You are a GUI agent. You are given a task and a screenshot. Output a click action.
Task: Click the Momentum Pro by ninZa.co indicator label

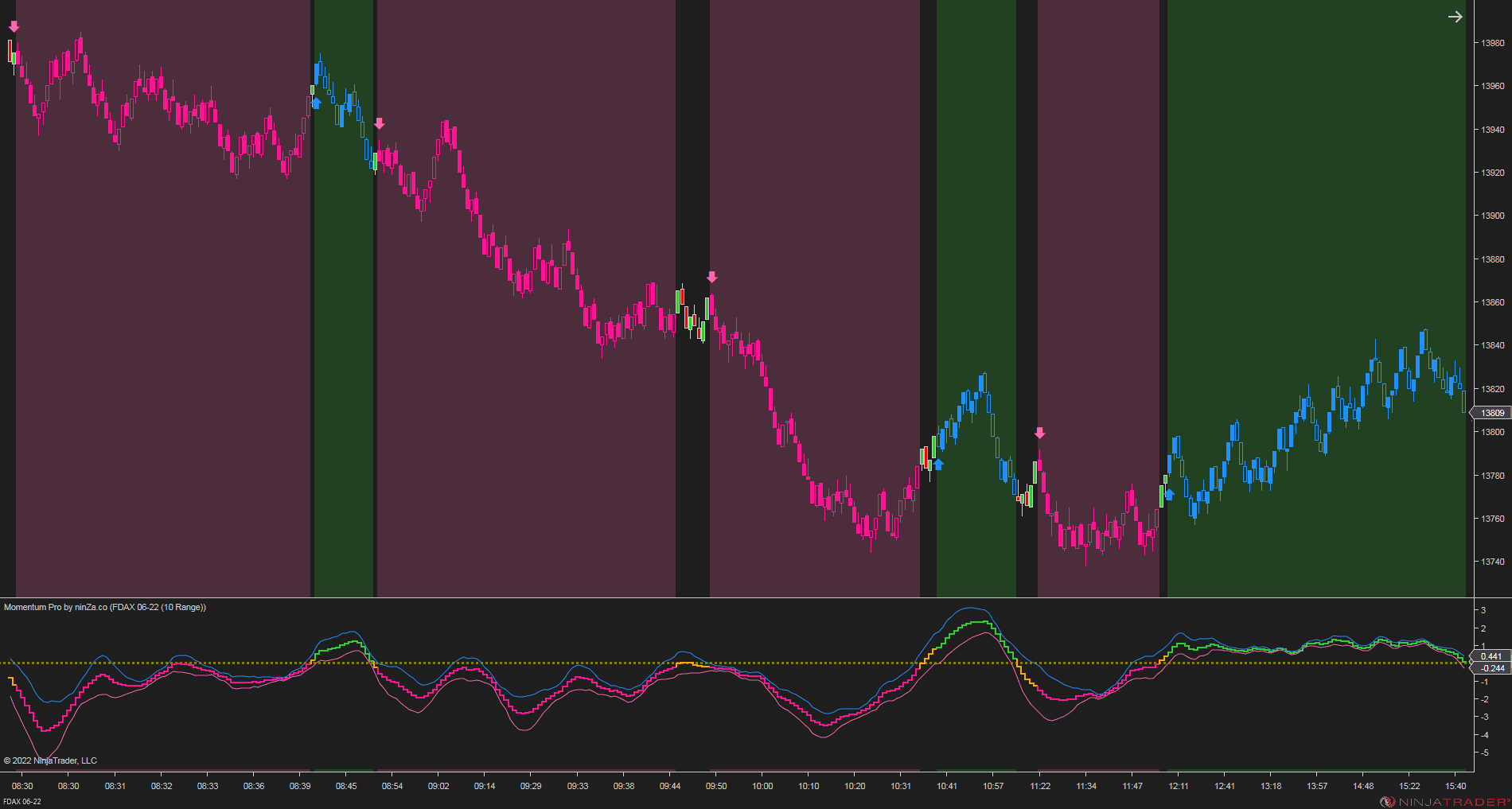tap(105, 607)
